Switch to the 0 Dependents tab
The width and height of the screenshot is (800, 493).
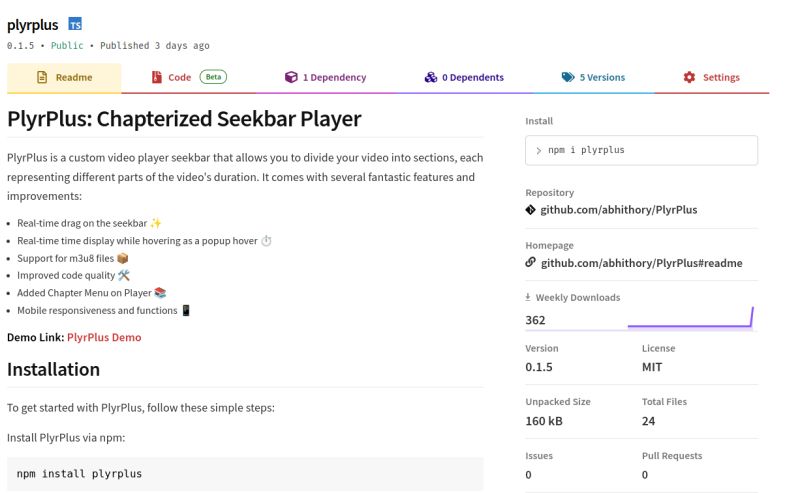pyautogui.click(x=464, y=78)
